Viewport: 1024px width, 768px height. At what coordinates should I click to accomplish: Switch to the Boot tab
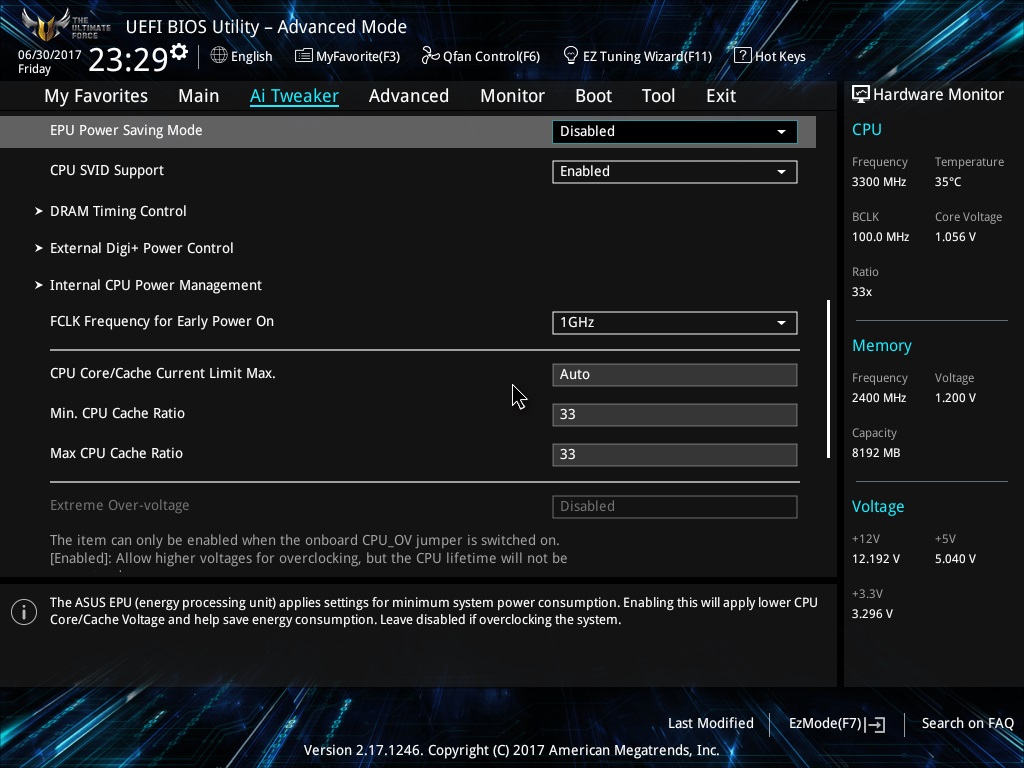point(593,96)
